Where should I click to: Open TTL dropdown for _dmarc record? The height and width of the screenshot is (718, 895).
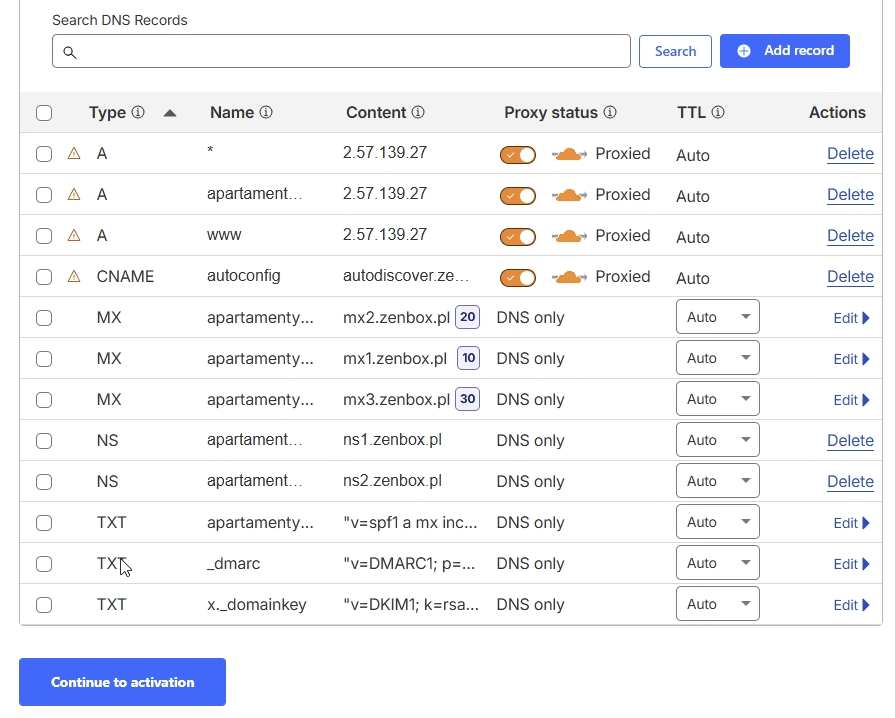tap(717, 563)
